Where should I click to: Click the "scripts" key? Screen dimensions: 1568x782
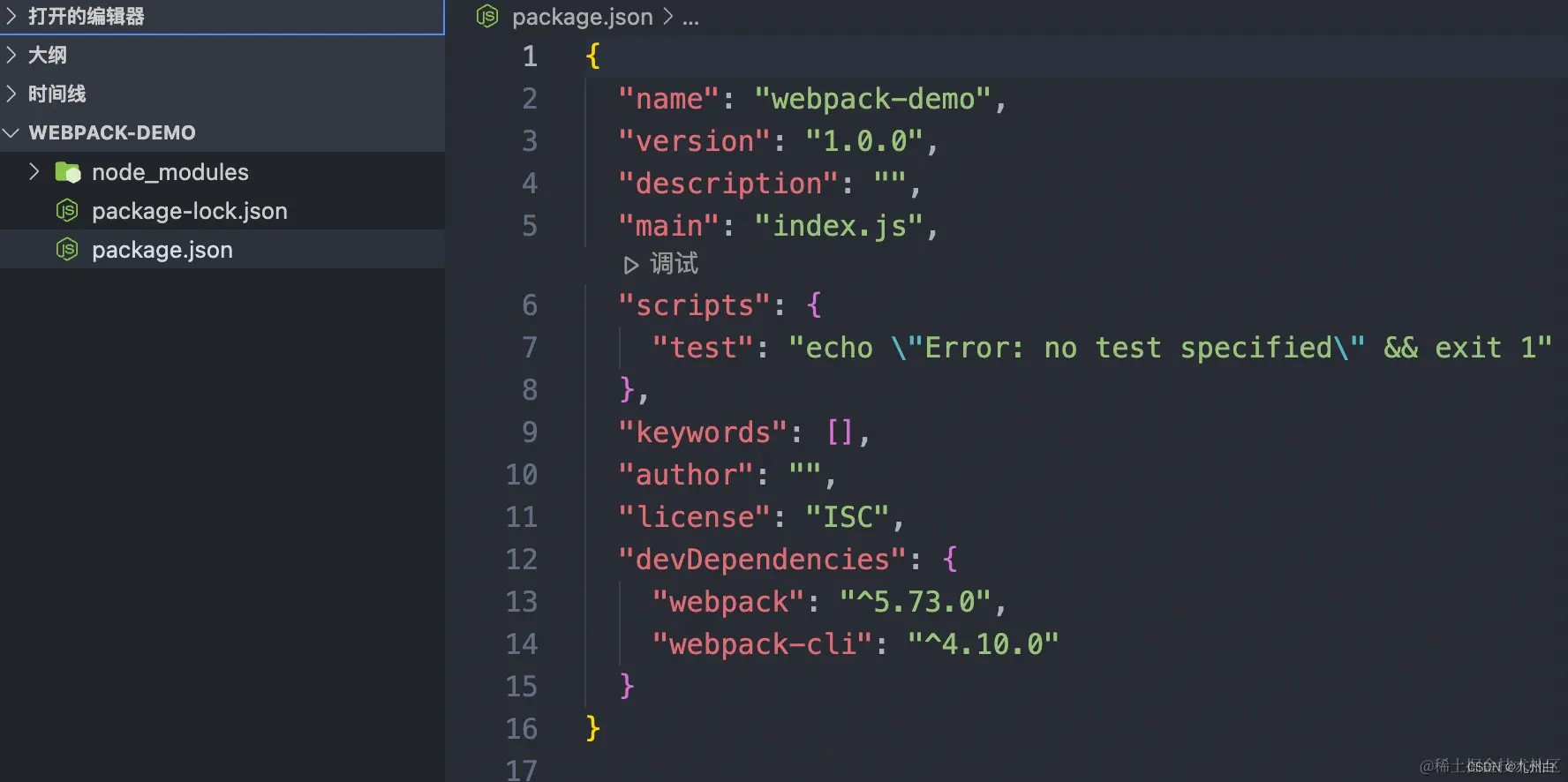695,305
